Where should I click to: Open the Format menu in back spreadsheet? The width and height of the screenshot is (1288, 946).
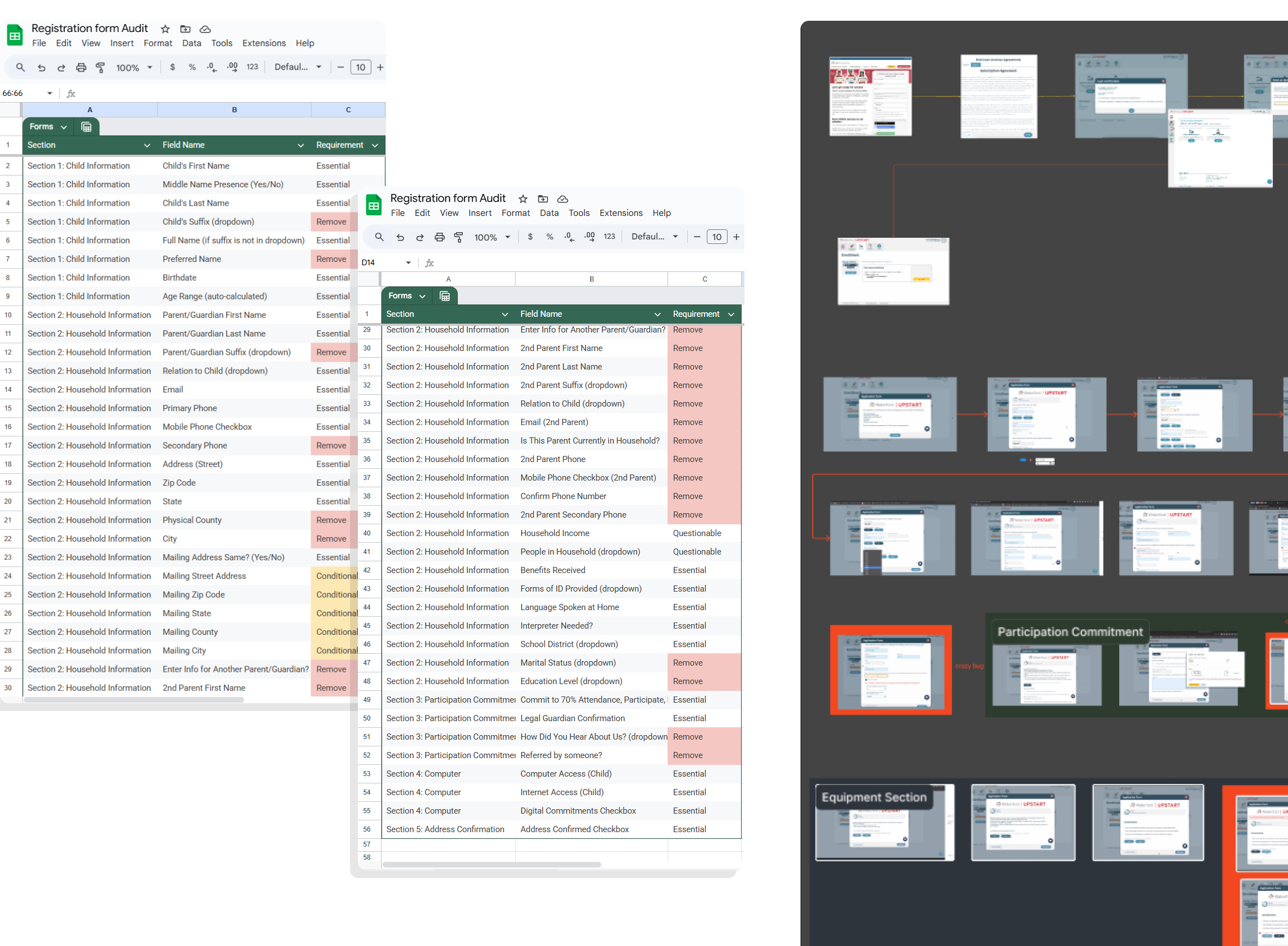[158, 43]
